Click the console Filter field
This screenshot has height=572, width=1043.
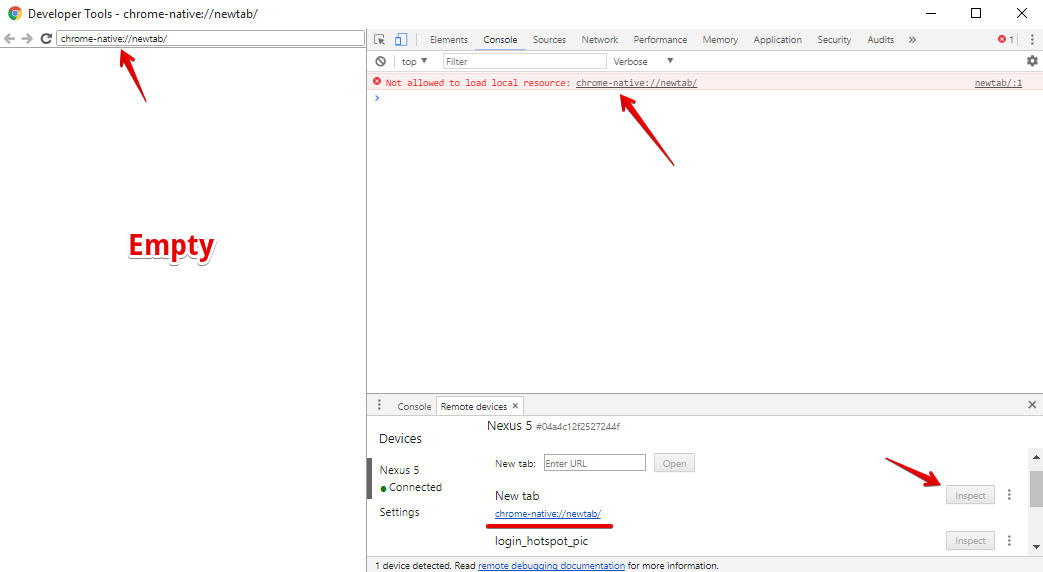click(x=525, y=61)
